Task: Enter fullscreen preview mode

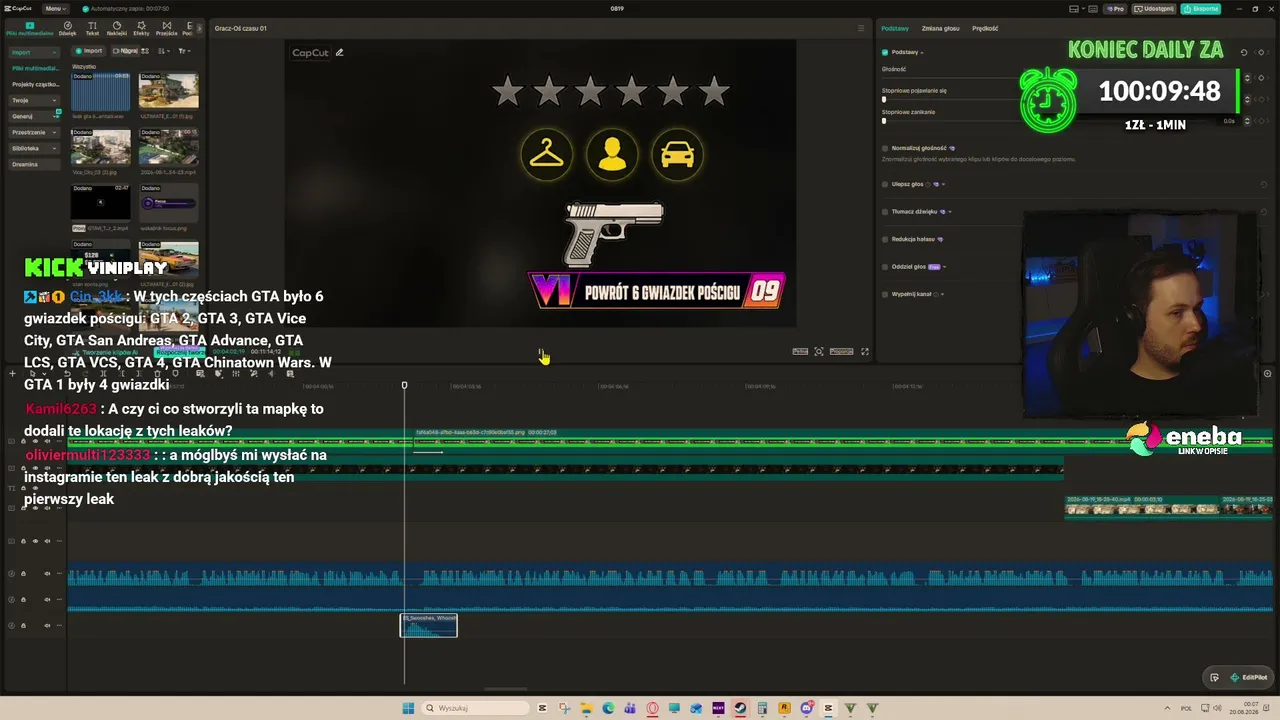Action: pyautogui.click(x=865, y=352)
